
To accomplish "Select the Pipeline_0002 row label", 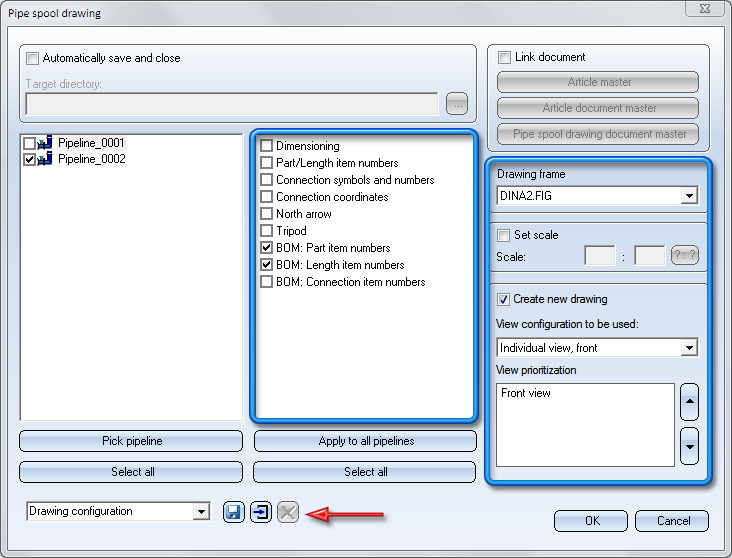I will pos(92,159).
